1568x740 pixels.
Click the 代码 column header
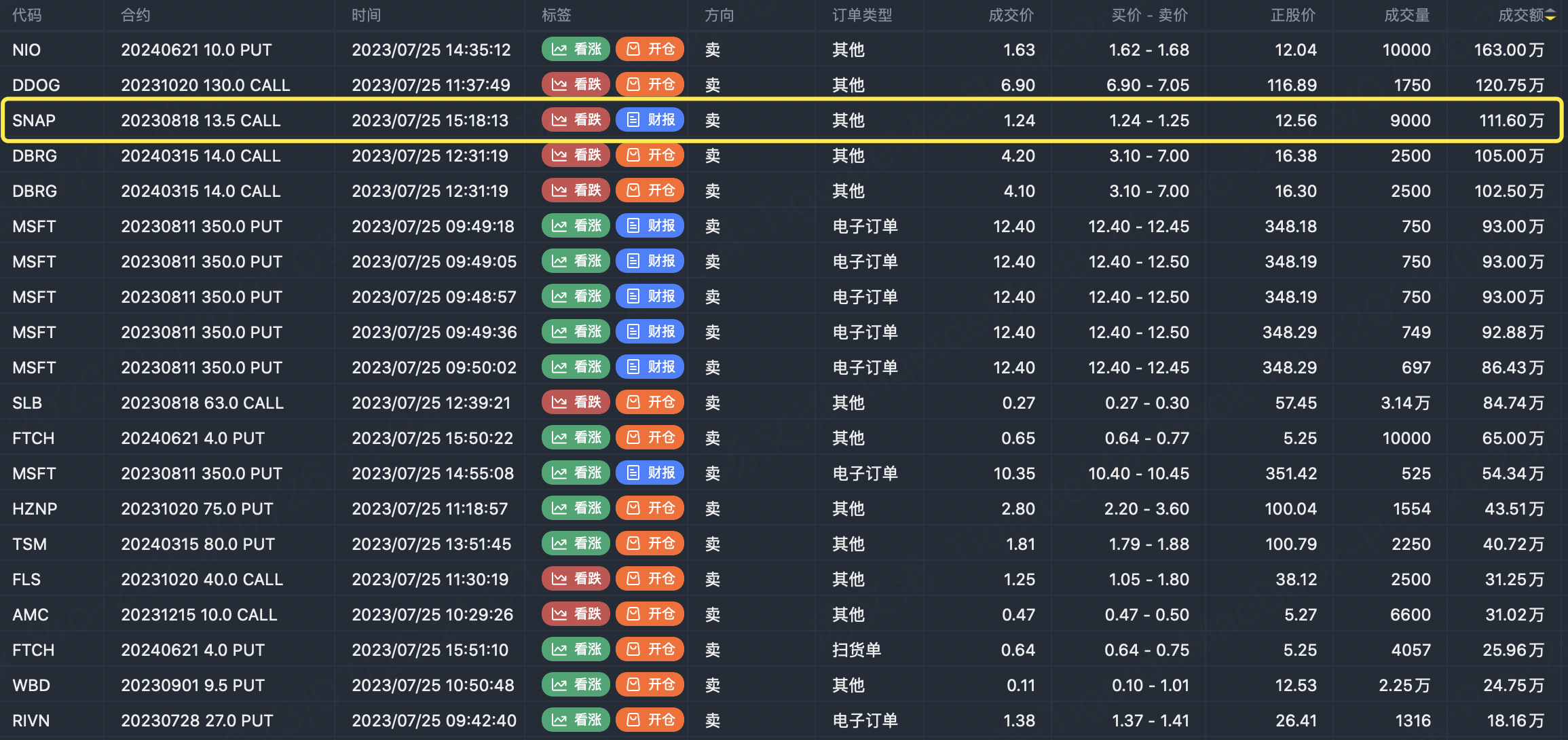27,15
